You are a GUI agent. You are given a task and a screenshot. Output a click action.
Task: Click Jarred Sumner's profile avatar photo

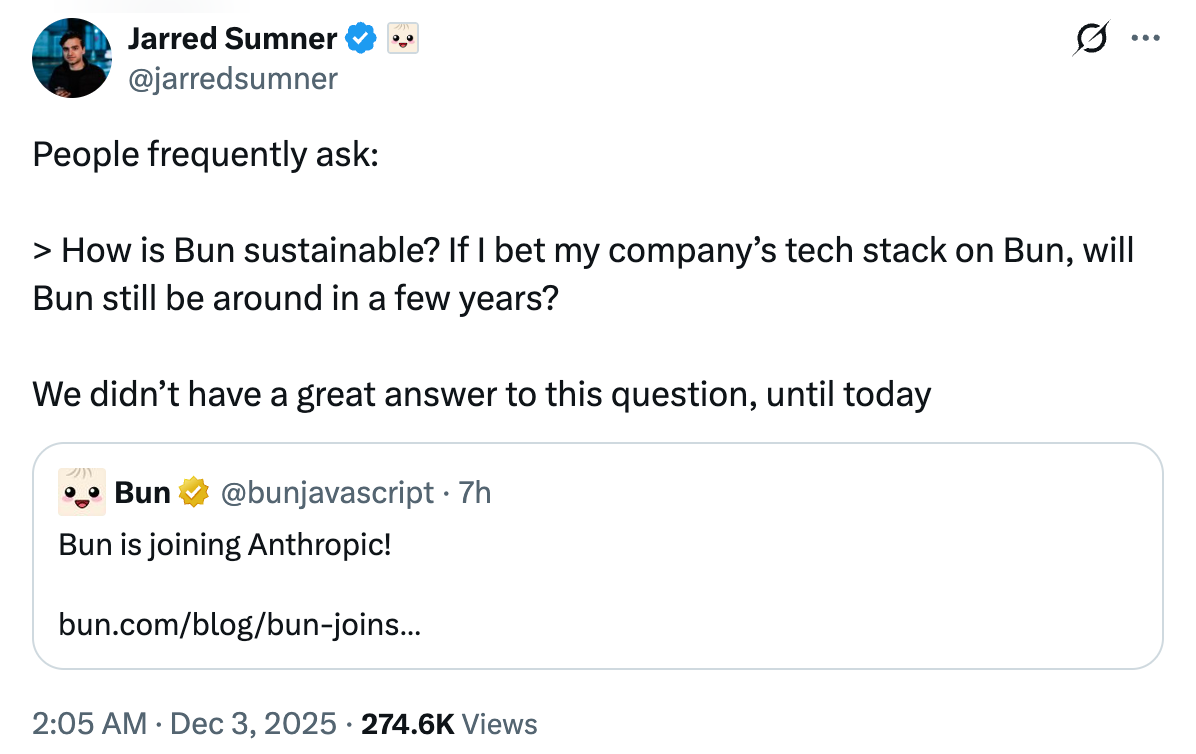coord(71,58)
